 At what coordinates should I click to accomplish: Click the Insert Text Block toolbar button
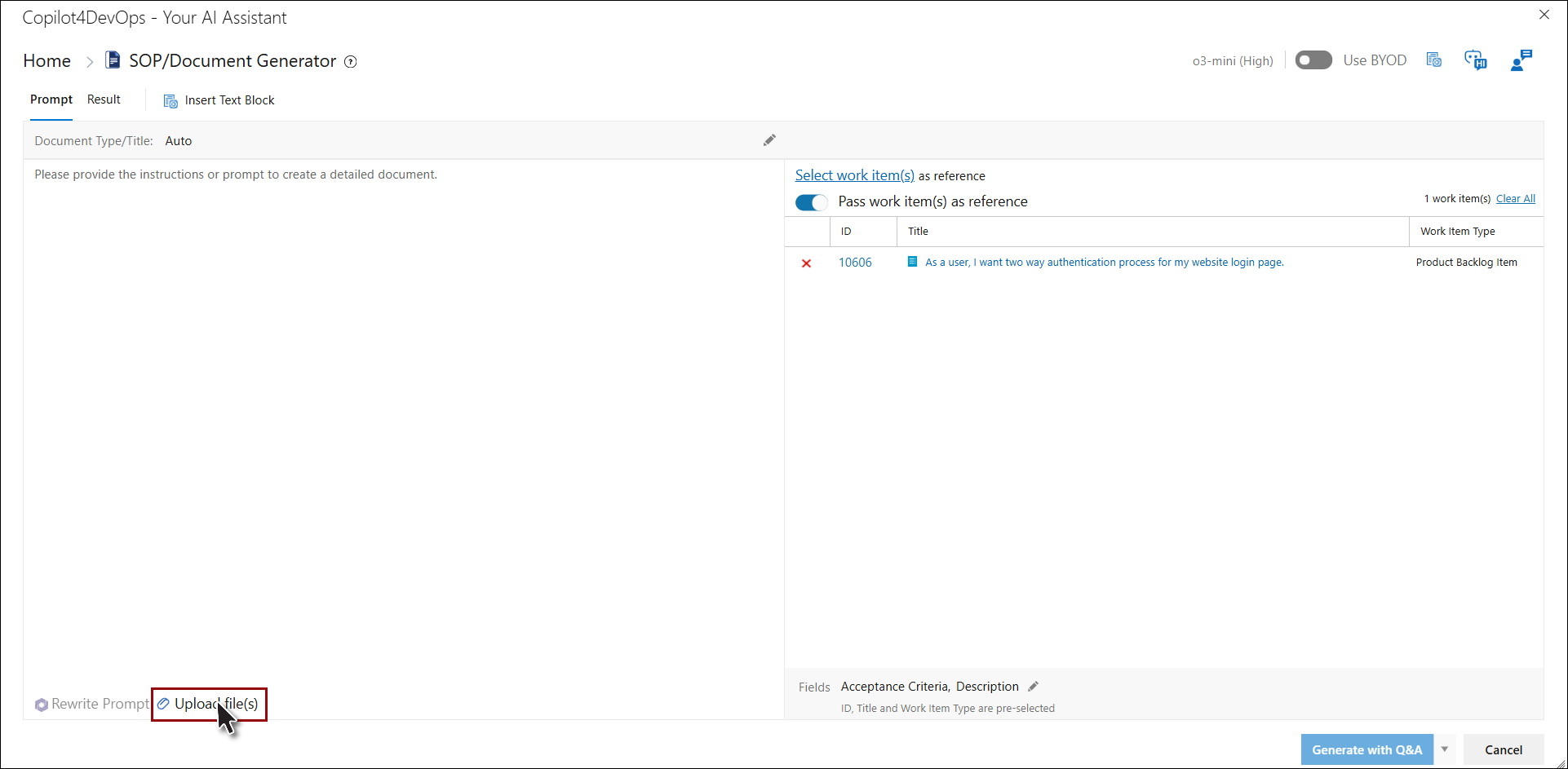(x=219, y=100)
